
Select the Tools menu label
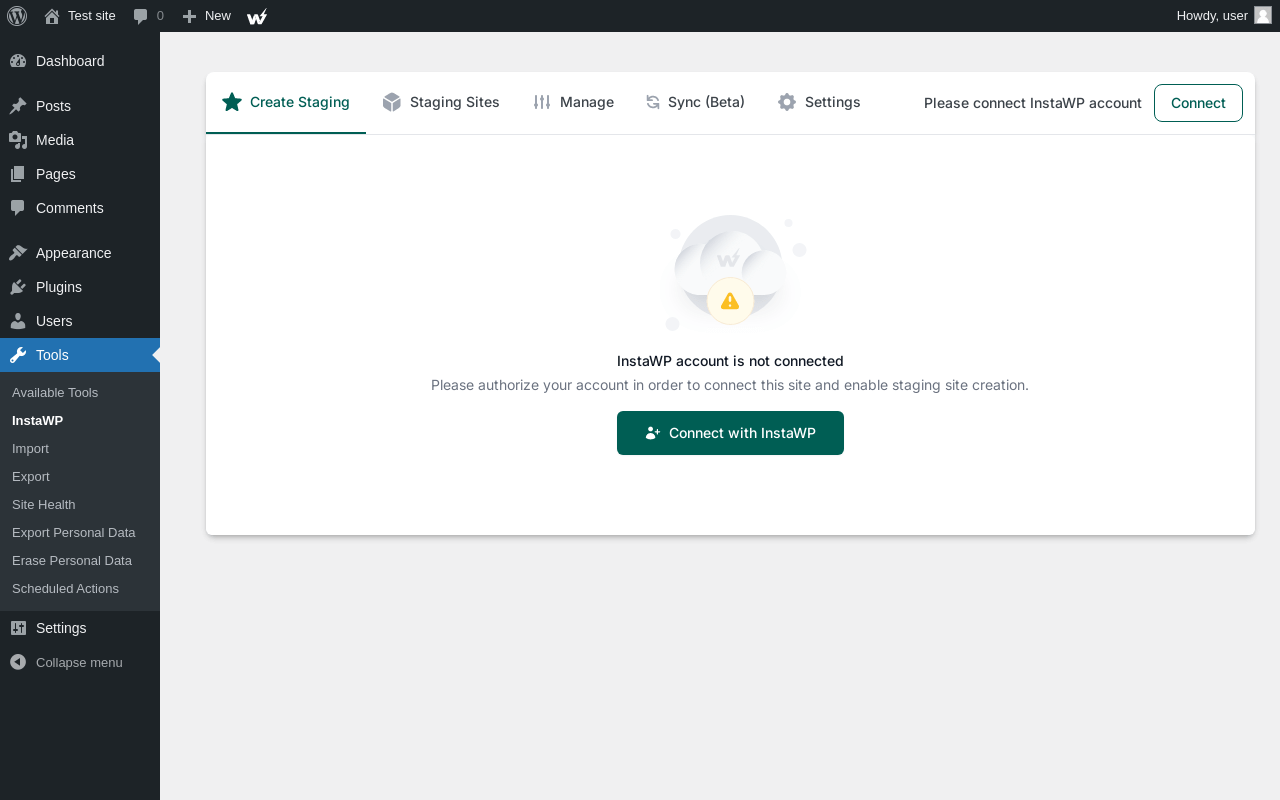click(x=52, y=355)
